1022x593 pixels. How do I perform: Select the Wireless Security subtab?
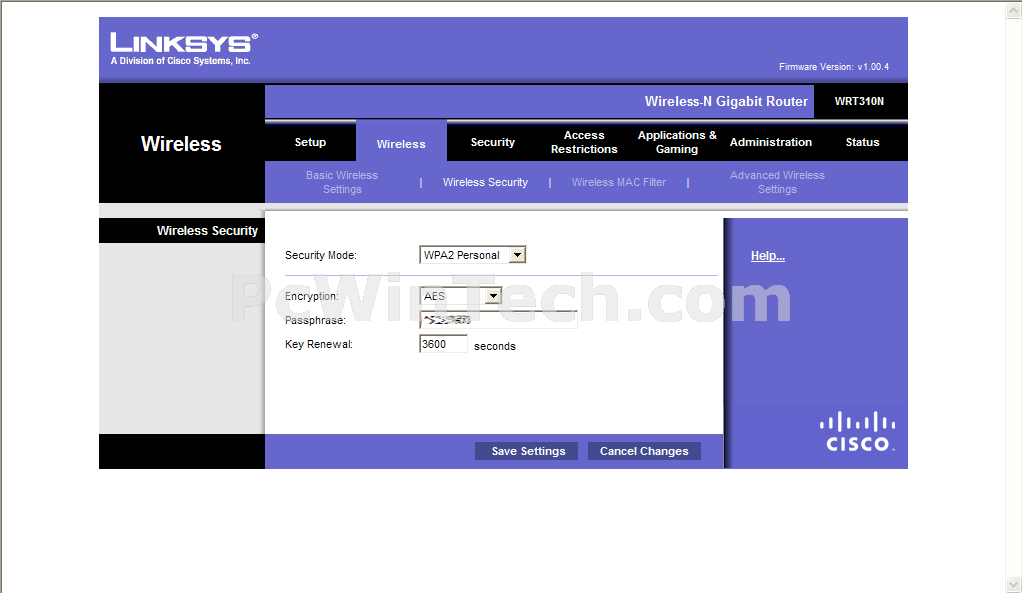[x=486, y=182]
